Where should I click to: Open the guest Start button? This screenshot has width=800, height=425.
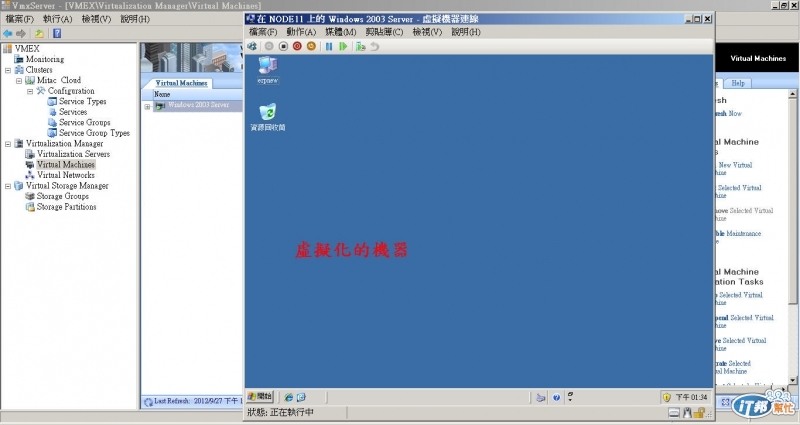point(260,396)
